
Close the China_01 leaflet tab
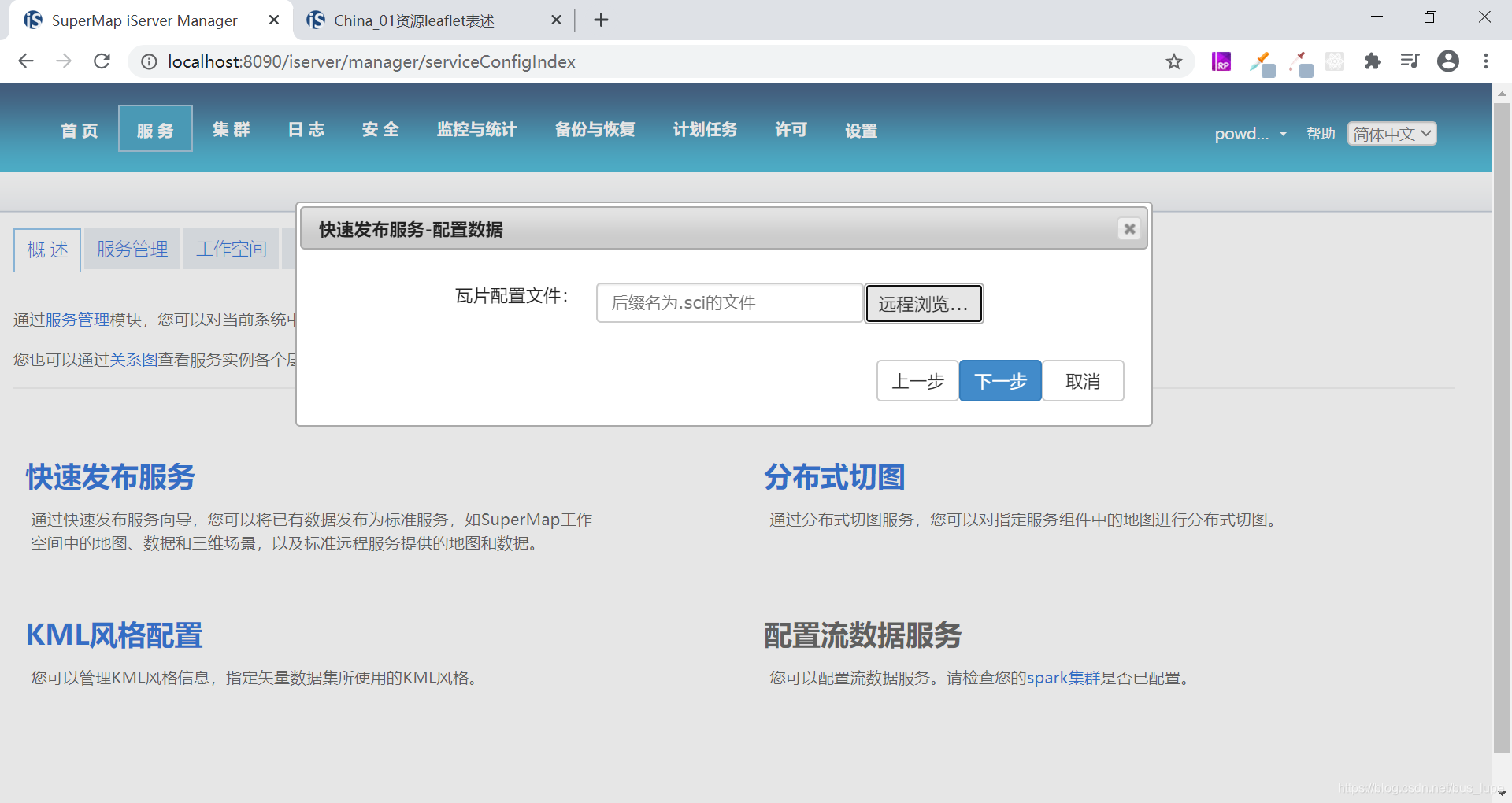coord(556,20)
